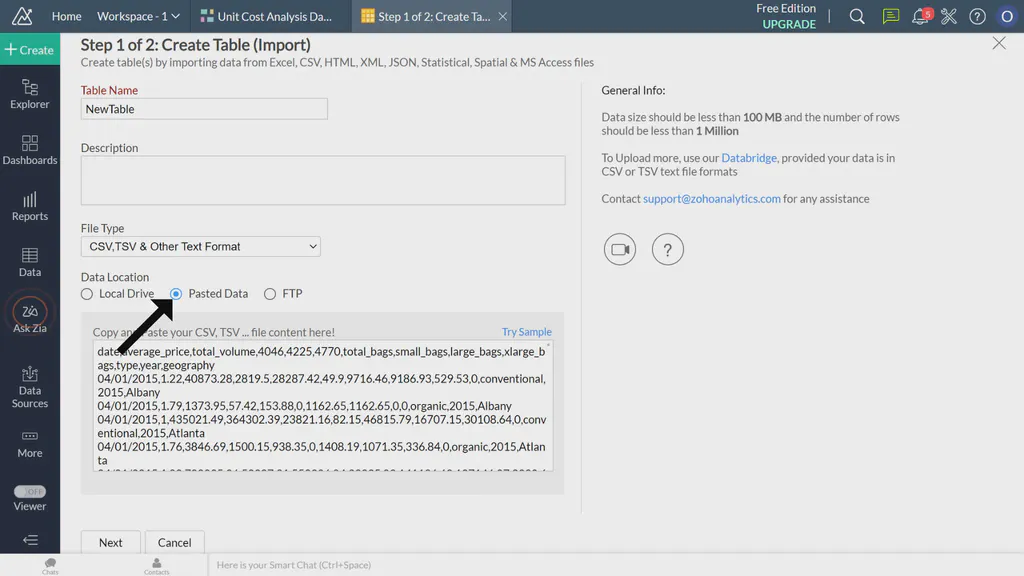The height and width of the screenshot is (576, 1024).
Task: Open the Try Sample link
Action: (x=527, y=331)
